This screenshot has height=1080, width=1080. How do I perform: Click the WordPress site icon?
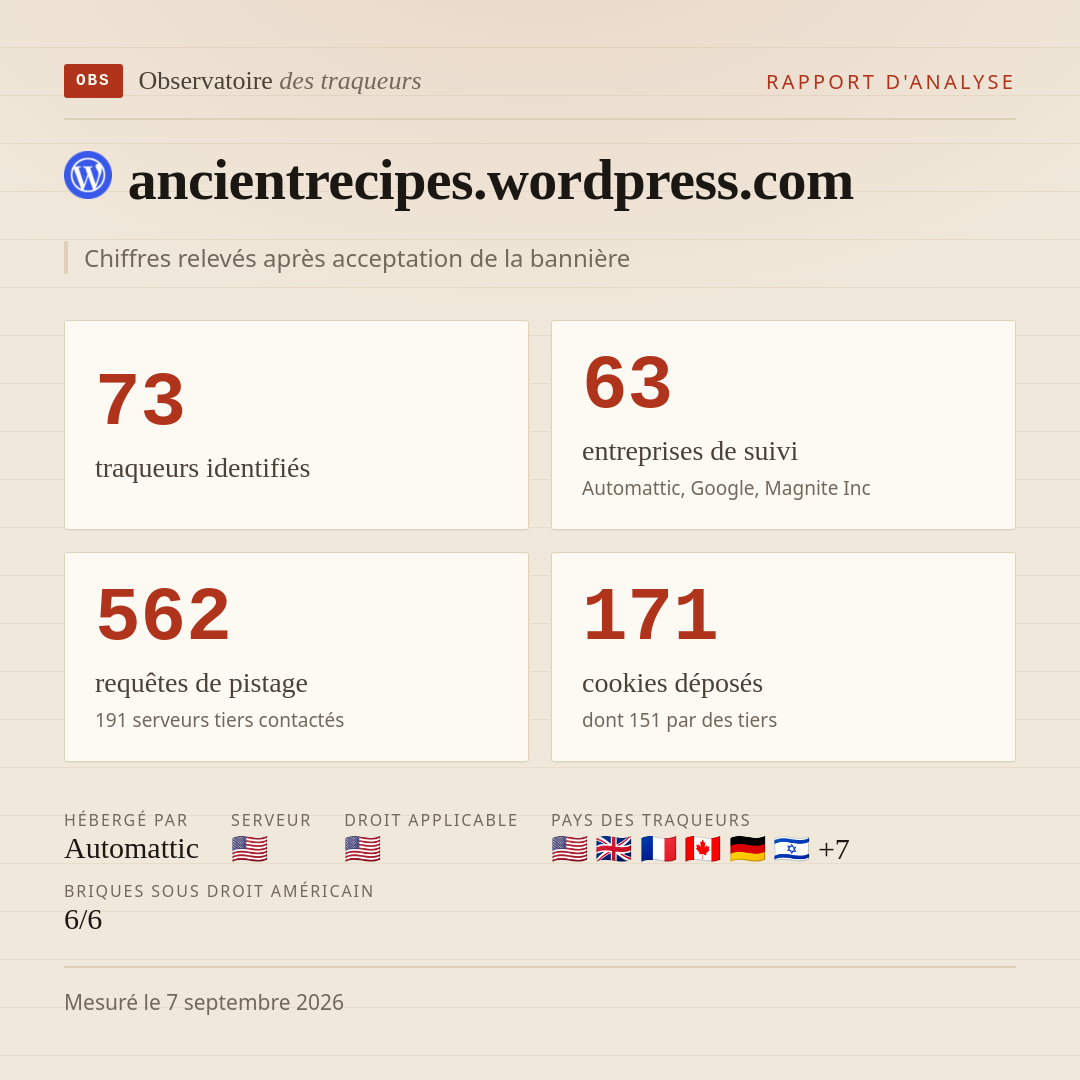click(x=88, y=175)
